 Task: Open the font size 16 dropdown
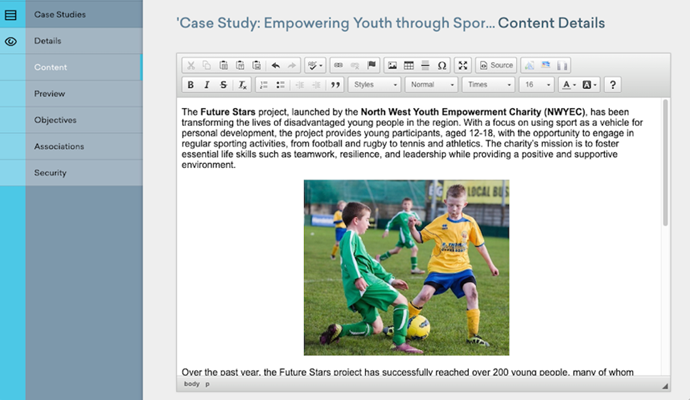(x=536, y=84)
